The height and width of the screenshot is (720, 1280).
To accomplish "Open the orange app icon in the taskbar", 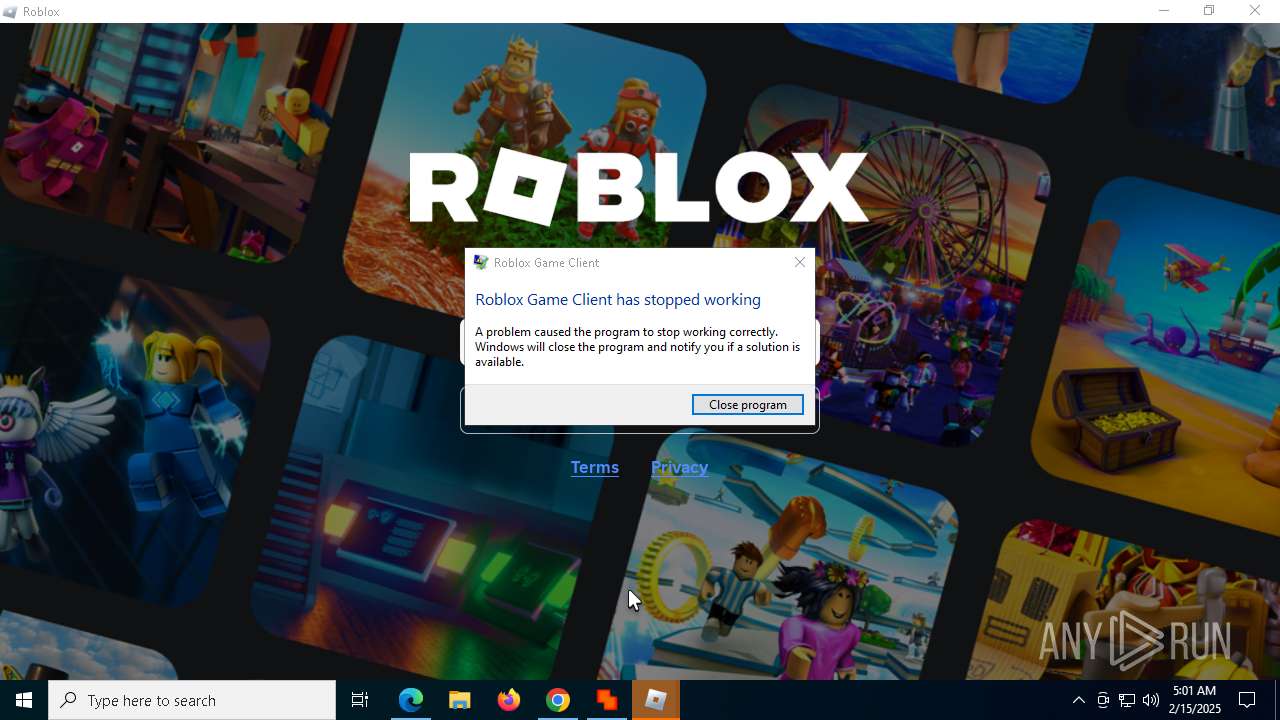I will 607,700.
